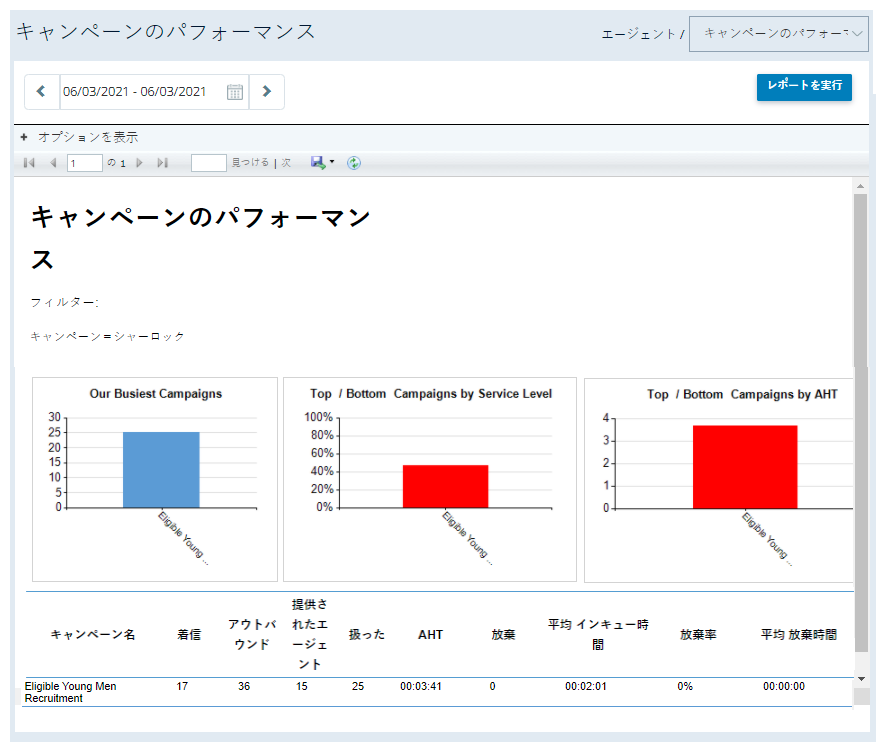Click キャンペーン名 column header
888x754 pixels.
[x=93, y=634]
